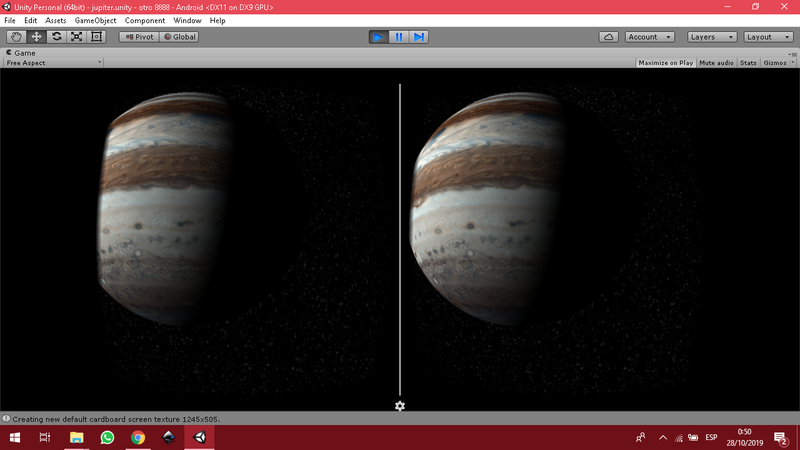Toggle Pivot handle position
This screenshot has width=800, height=450.
(x=139, y=37)
